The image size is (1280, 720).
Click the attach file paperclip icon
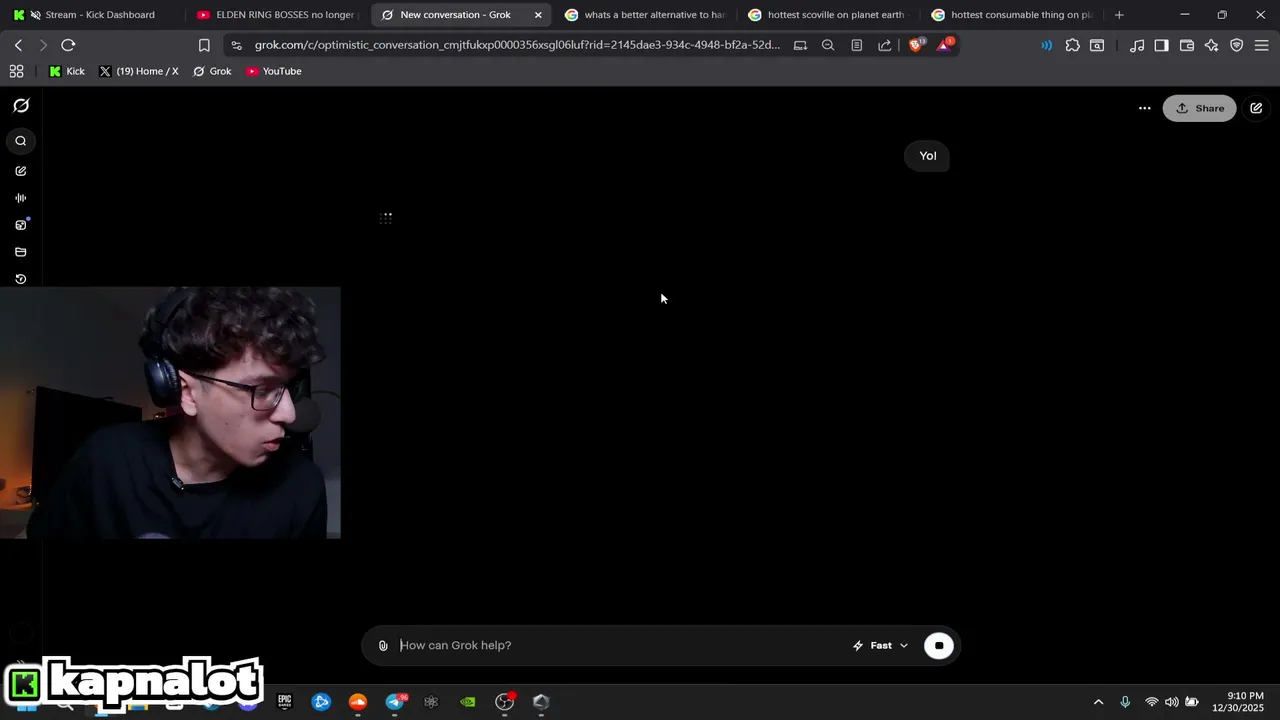(x=383, y=646)
